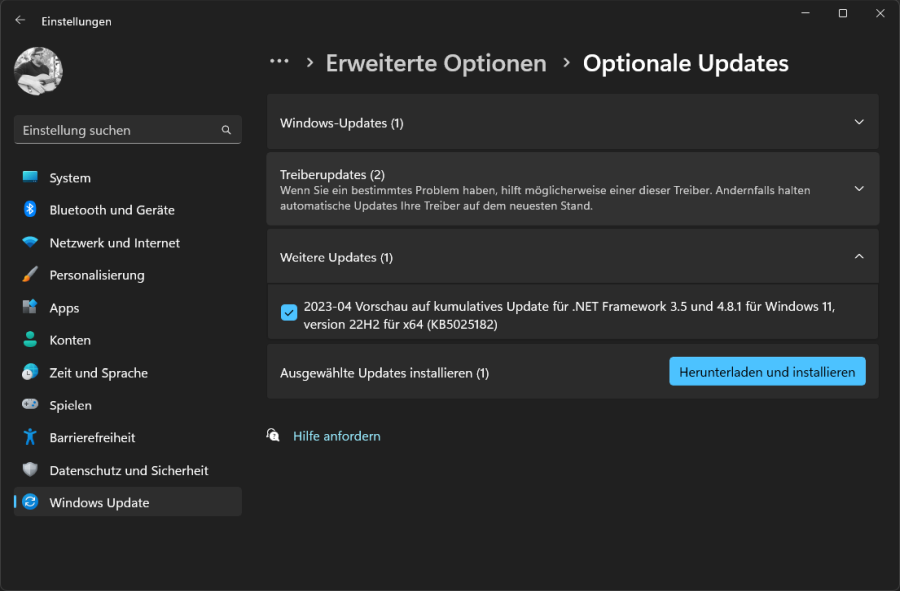Click the Konten person icon
The width and height of the screenshot is (900, 591).
28,340
